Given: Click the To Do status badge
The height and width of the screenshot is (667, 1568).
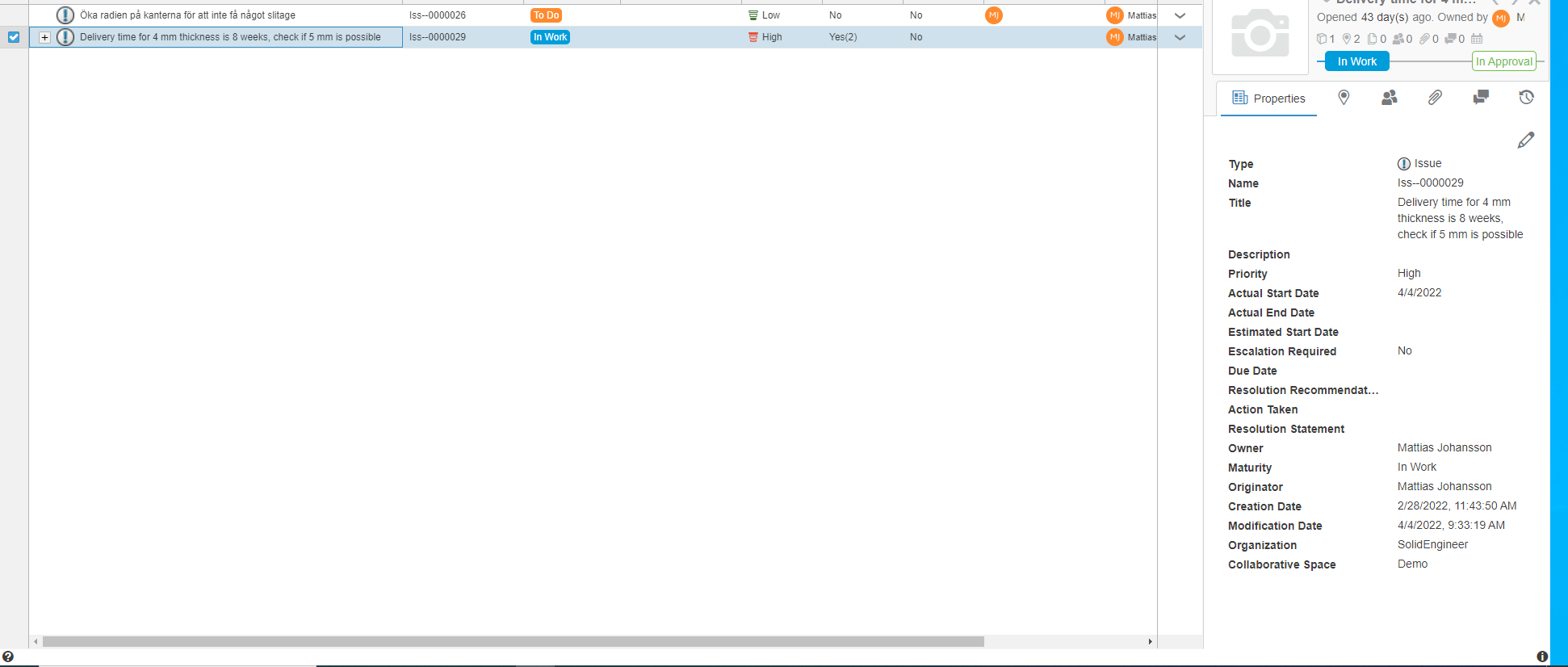Looking at the screenshot, I should (x=546, y=15).
